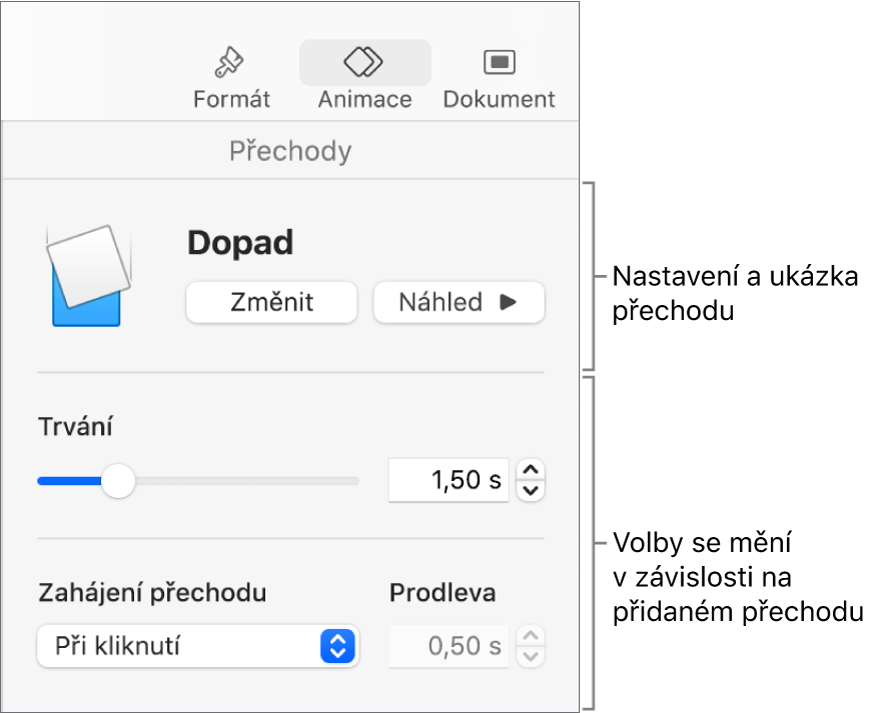Click the Dopad transition name
The height and width of the screenshot is (713, 894).
point(240,243)
